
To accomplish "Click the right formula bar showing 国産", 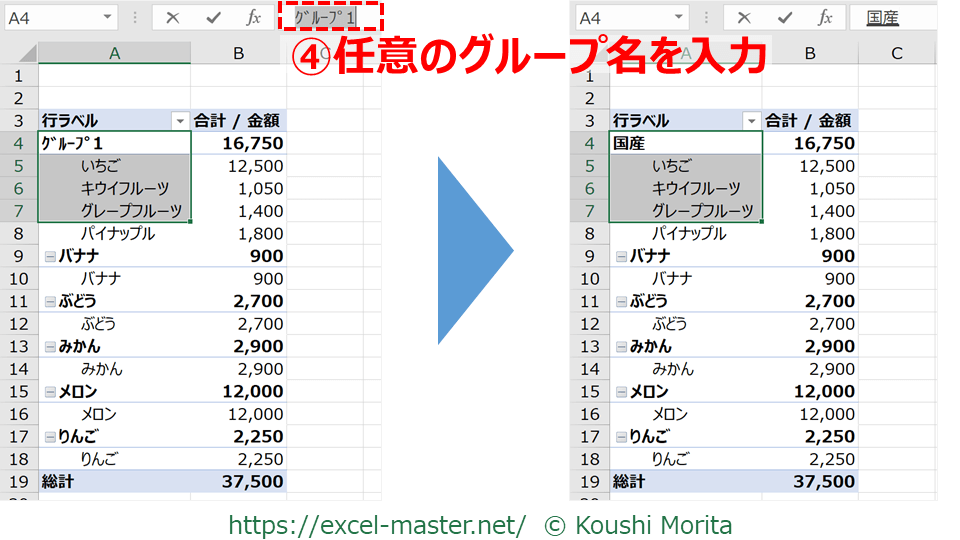I will pyautogui.click(x=900, y=18).
